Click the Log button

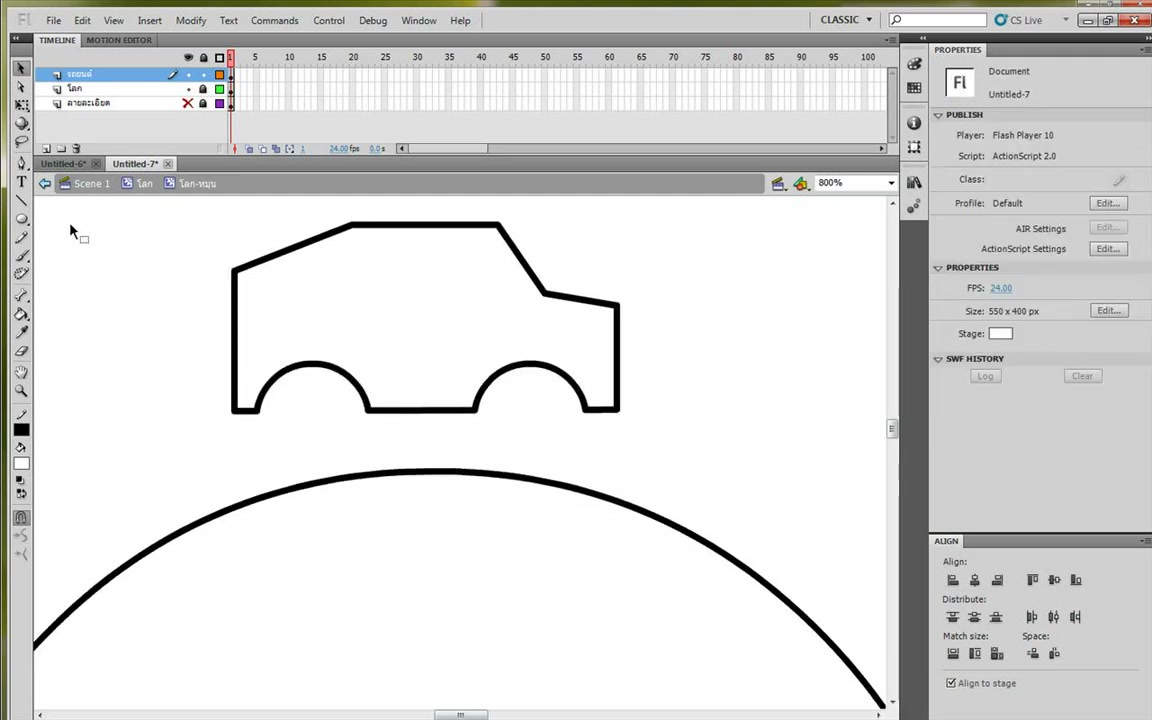click(x=985, y=375)
